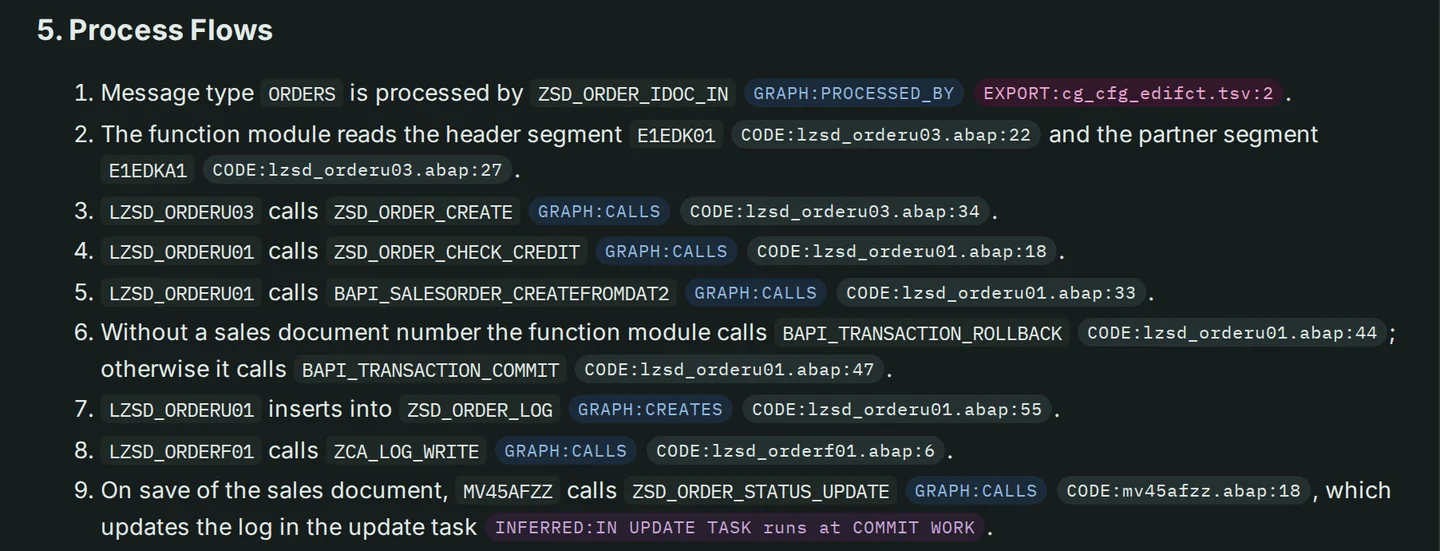This screenshot has height=551, width=1440.
Task: Click the MV45AFZZ include name
Action: tap(508, 491)
